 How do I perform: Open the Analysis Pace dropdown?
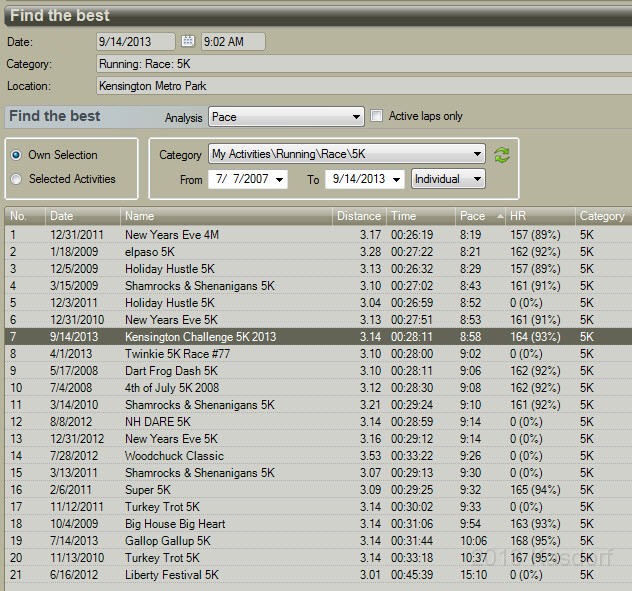(x=286, y=117)
